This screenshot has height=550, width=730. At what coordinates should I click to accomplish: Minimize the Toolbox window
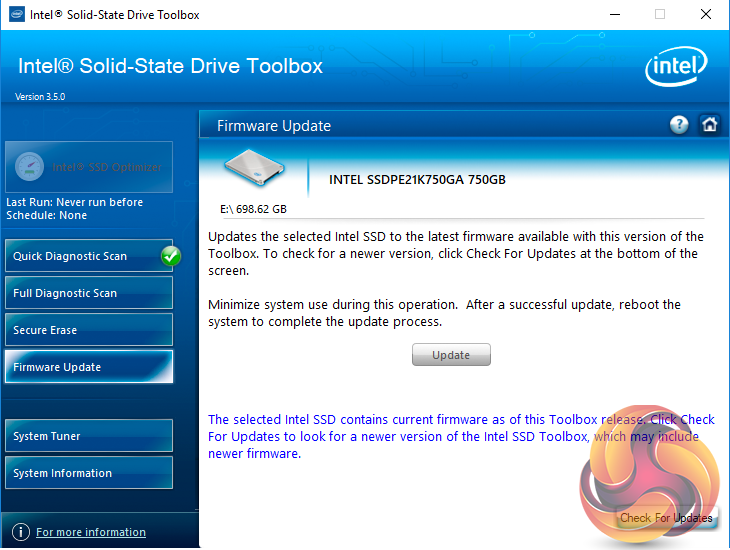[615, 14]
